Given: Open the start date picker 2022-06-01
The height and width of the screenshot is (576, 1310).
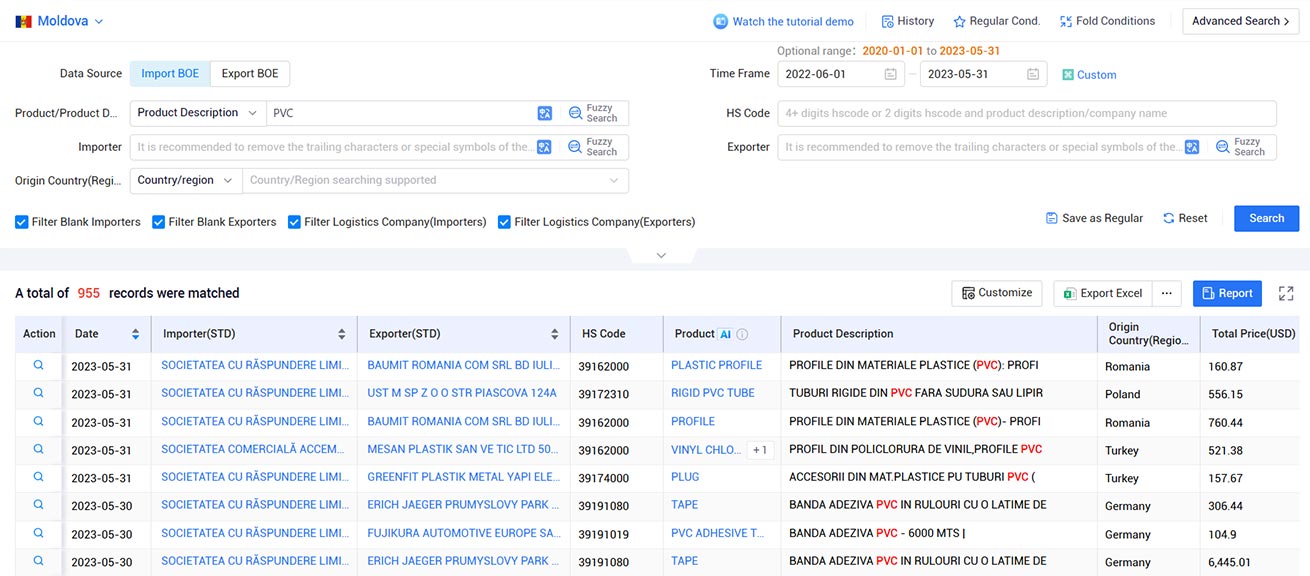Looking at the screenshot, I should (x=840, y=74).
